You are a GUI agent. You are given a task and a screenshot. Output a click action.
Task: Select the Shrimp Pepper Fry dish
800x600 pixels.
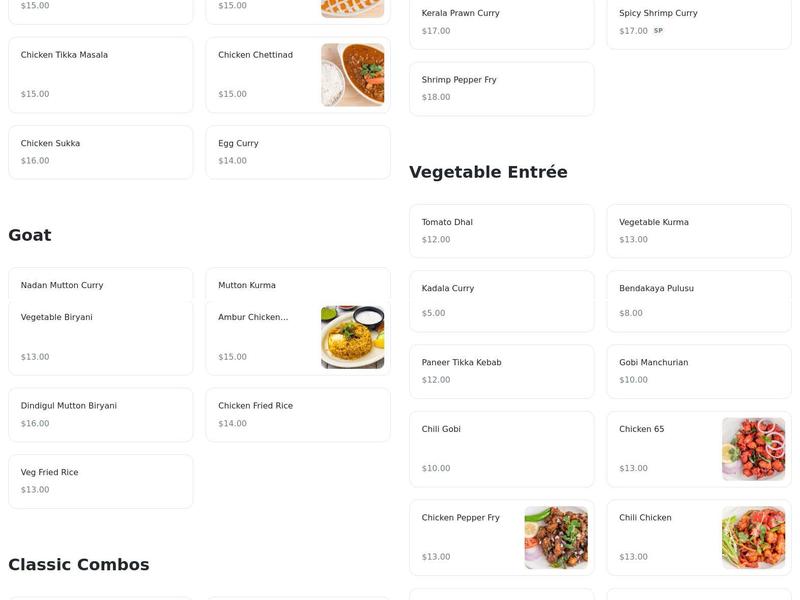(x=500, y=88)
